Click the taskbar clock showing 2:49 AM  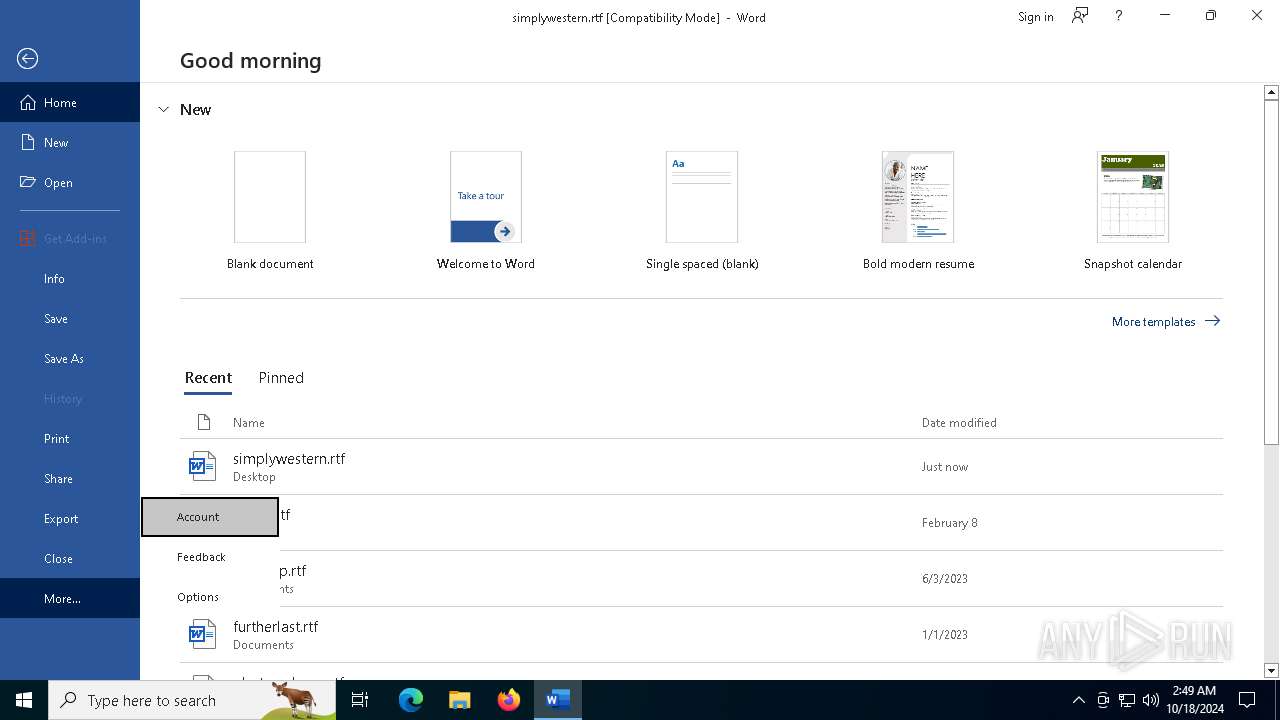click(x=1194, y=700)
